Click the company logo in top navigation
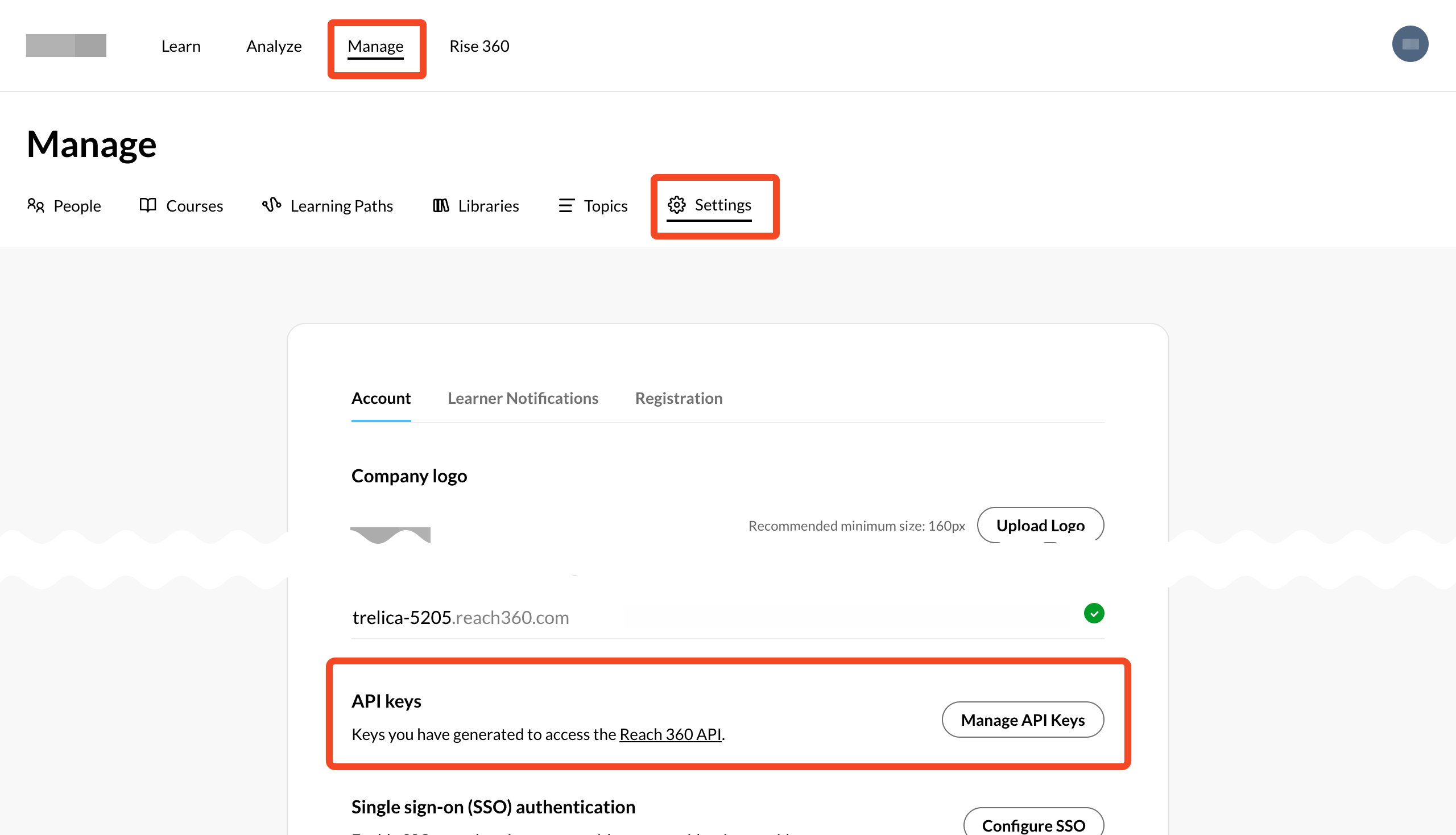 (66, 46)
